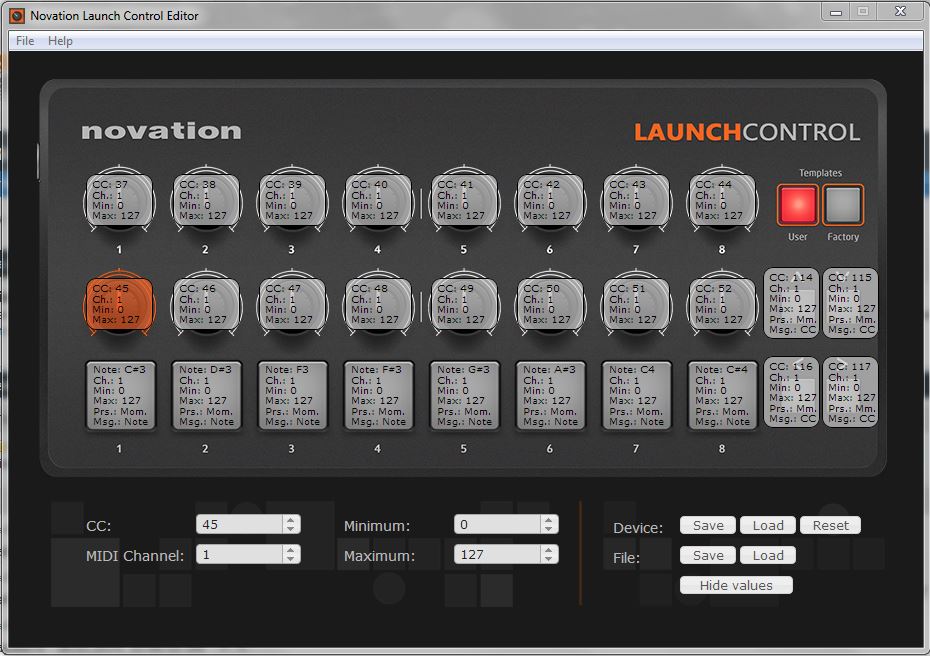Select the arrow button CC: 114
Viewport: 930px width, 656px height.
coord(791,303)
